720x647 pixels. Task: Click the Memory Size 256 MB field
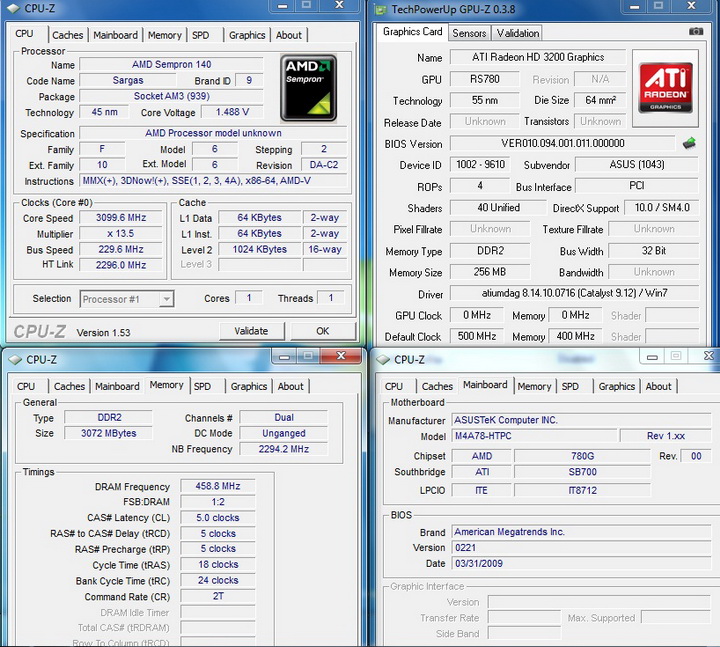pos(489,272)
